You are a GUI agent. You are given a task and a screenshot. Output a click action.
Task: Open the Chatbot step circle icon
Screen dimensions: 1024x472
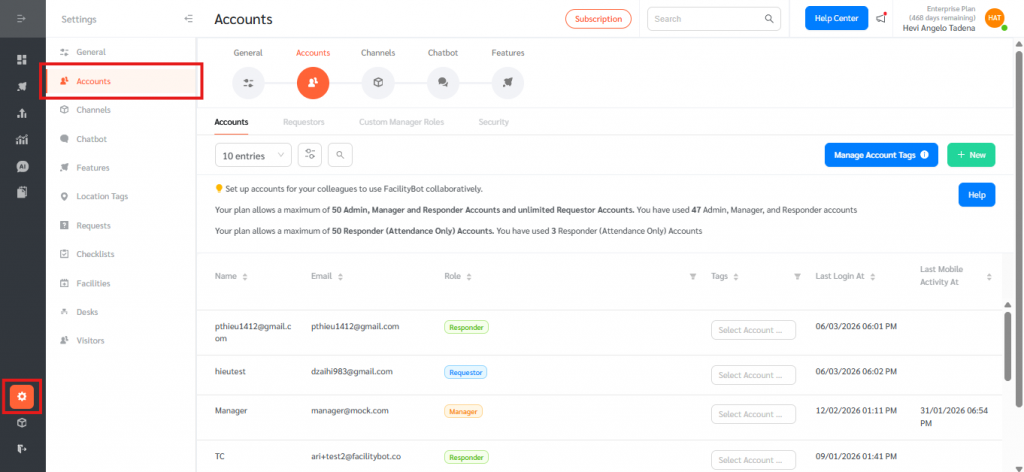tap(443, 82)
